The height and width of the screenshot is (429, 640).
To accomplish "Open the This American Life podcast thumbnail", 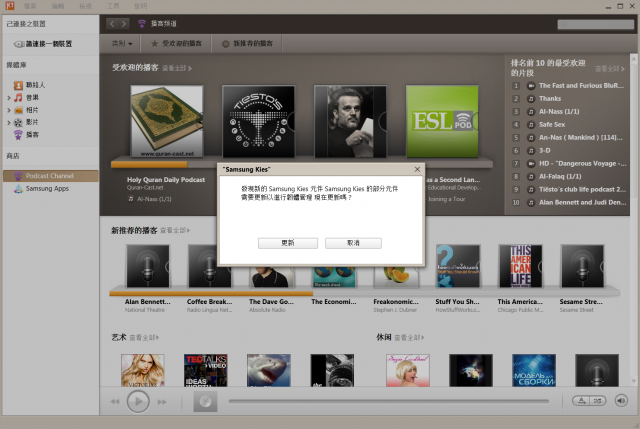I will pyautogui.click(x=520, y=266).
